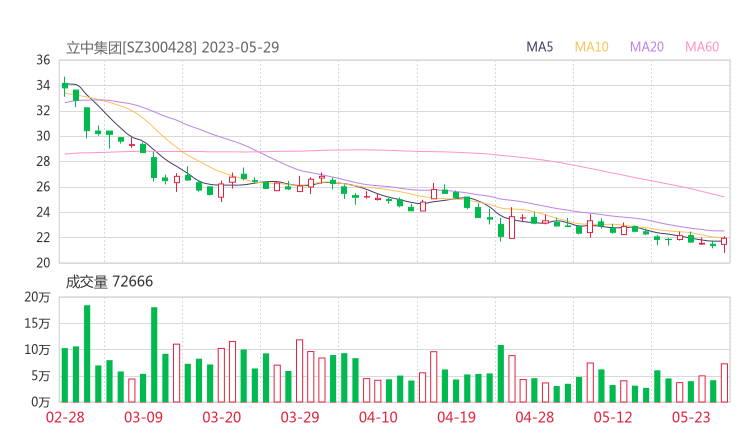The height and width of the screenshot is (440, 740).
Task: Click the last red volume bar on the right
Action: pyautogui.click(x=724, y=383)
